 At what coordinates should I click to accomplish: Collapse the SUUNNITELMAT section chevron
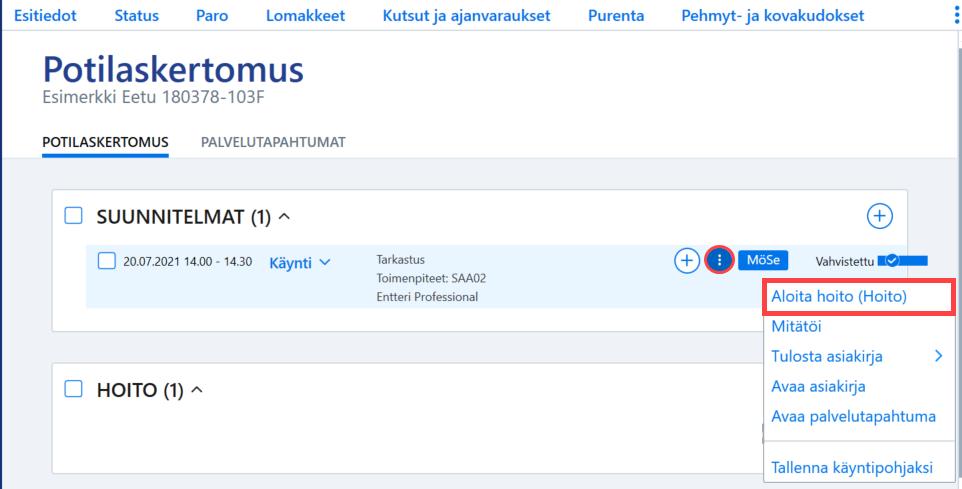[x=285, y=216]
